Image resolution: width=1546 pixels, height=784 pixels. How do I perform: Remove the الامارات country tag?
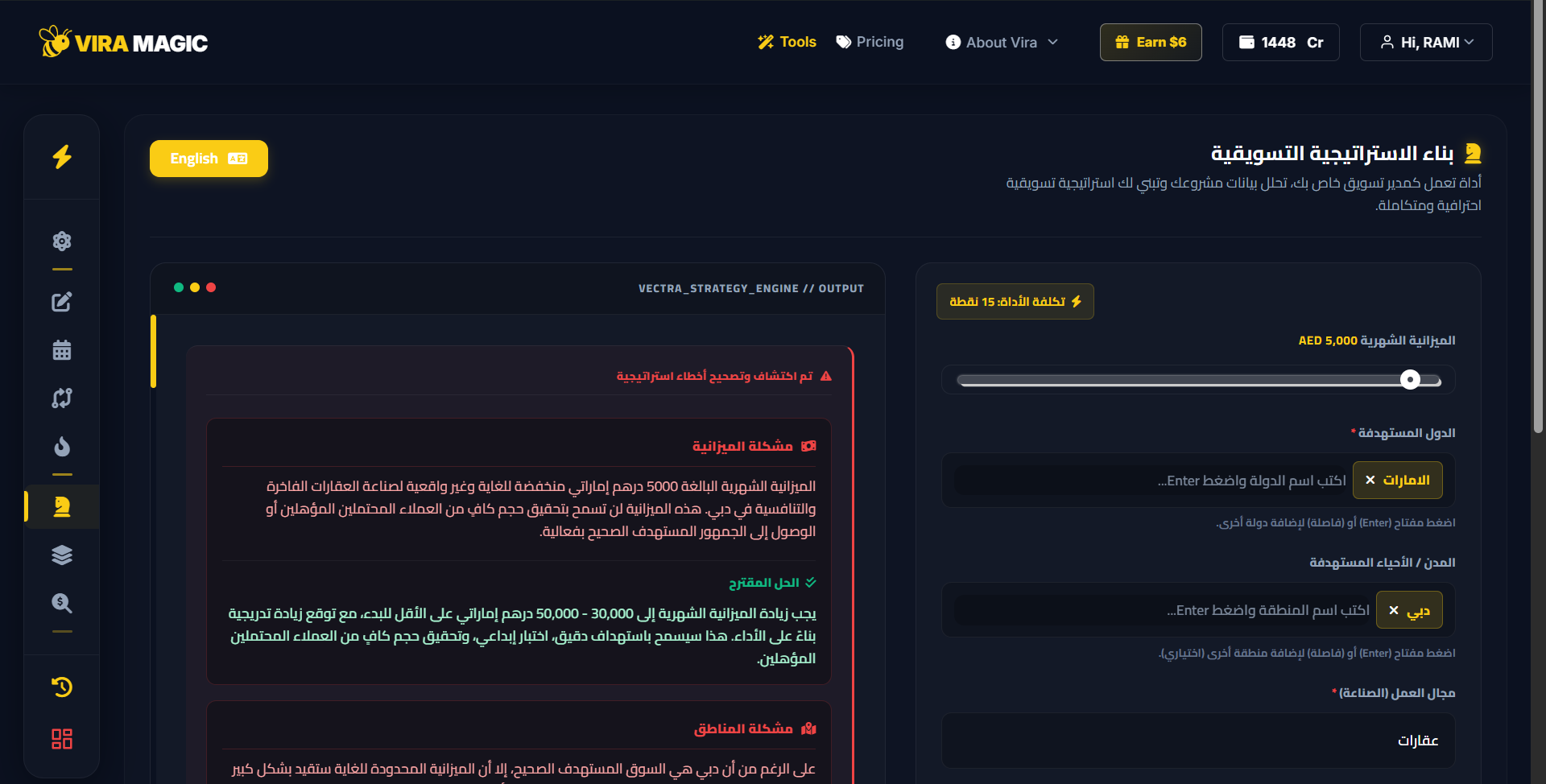(1370, 481)
